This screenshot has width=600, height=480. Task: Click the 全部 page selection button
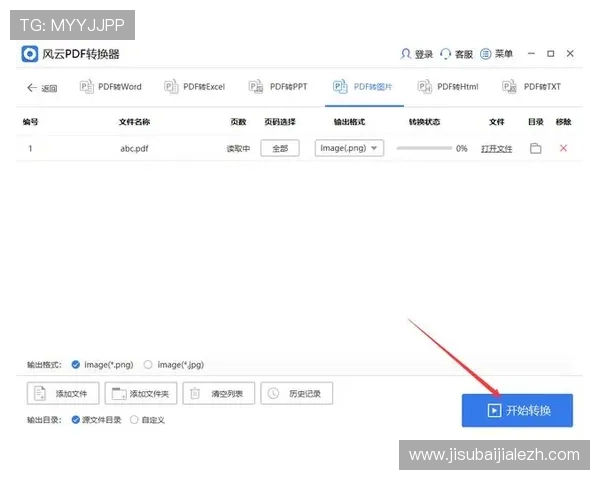coord(280,148)
